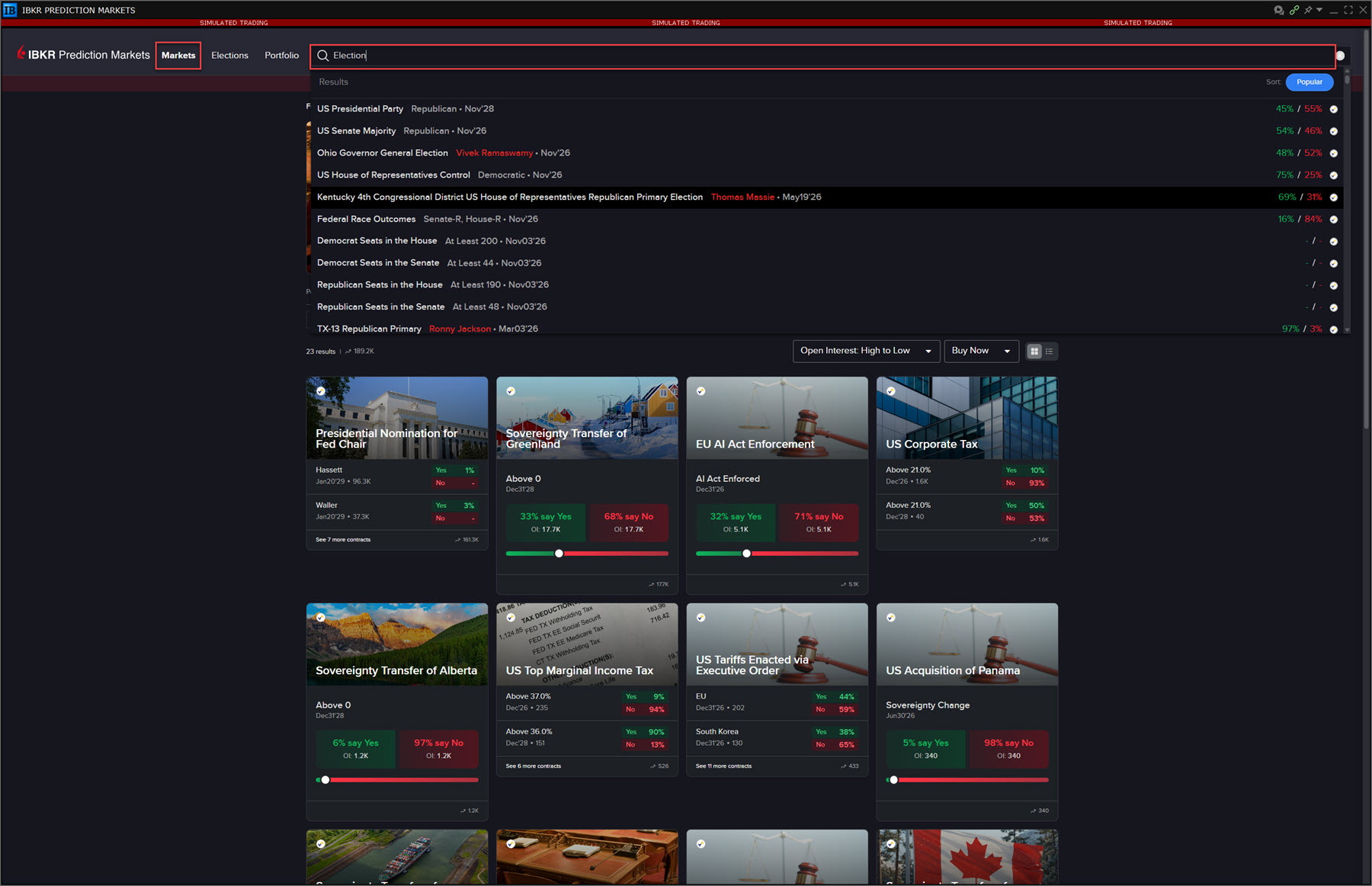Click check icon on US Tariffs Enacted card
This screenshot has width=1372, height=886.
coord(700,618)
